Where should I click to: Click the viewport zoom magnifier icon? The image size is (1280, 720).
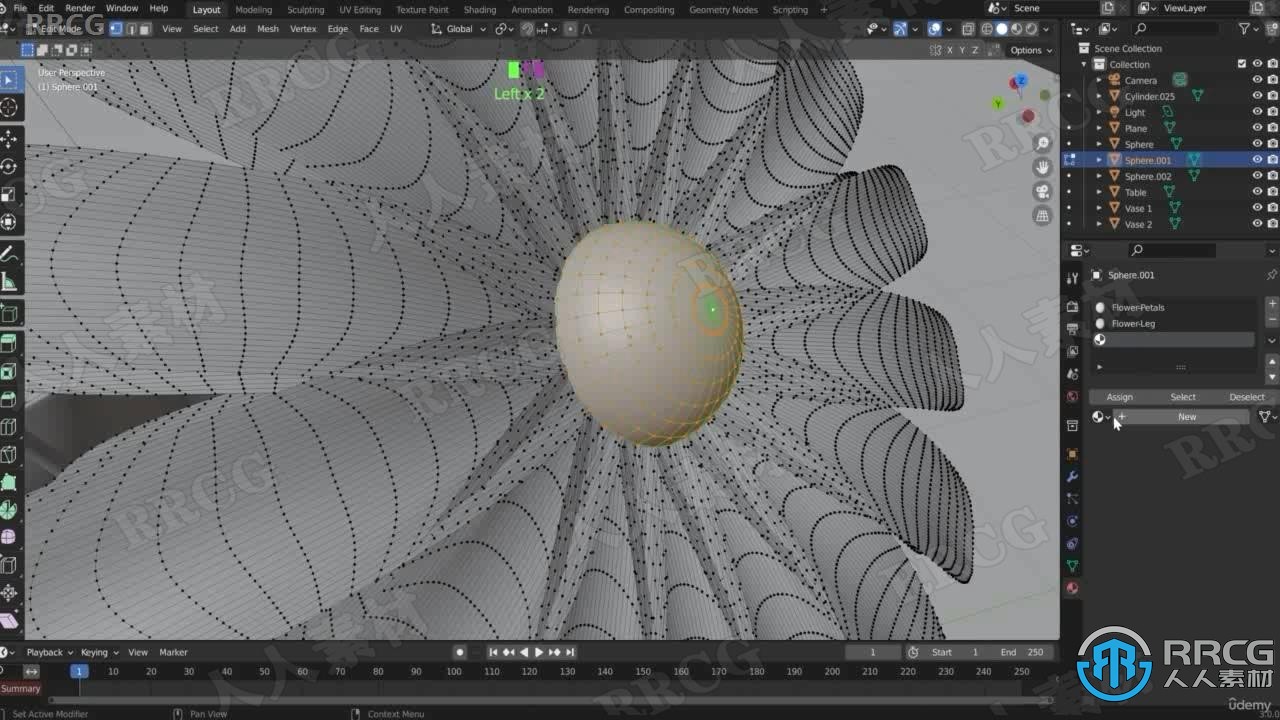tap(1043, 144)
